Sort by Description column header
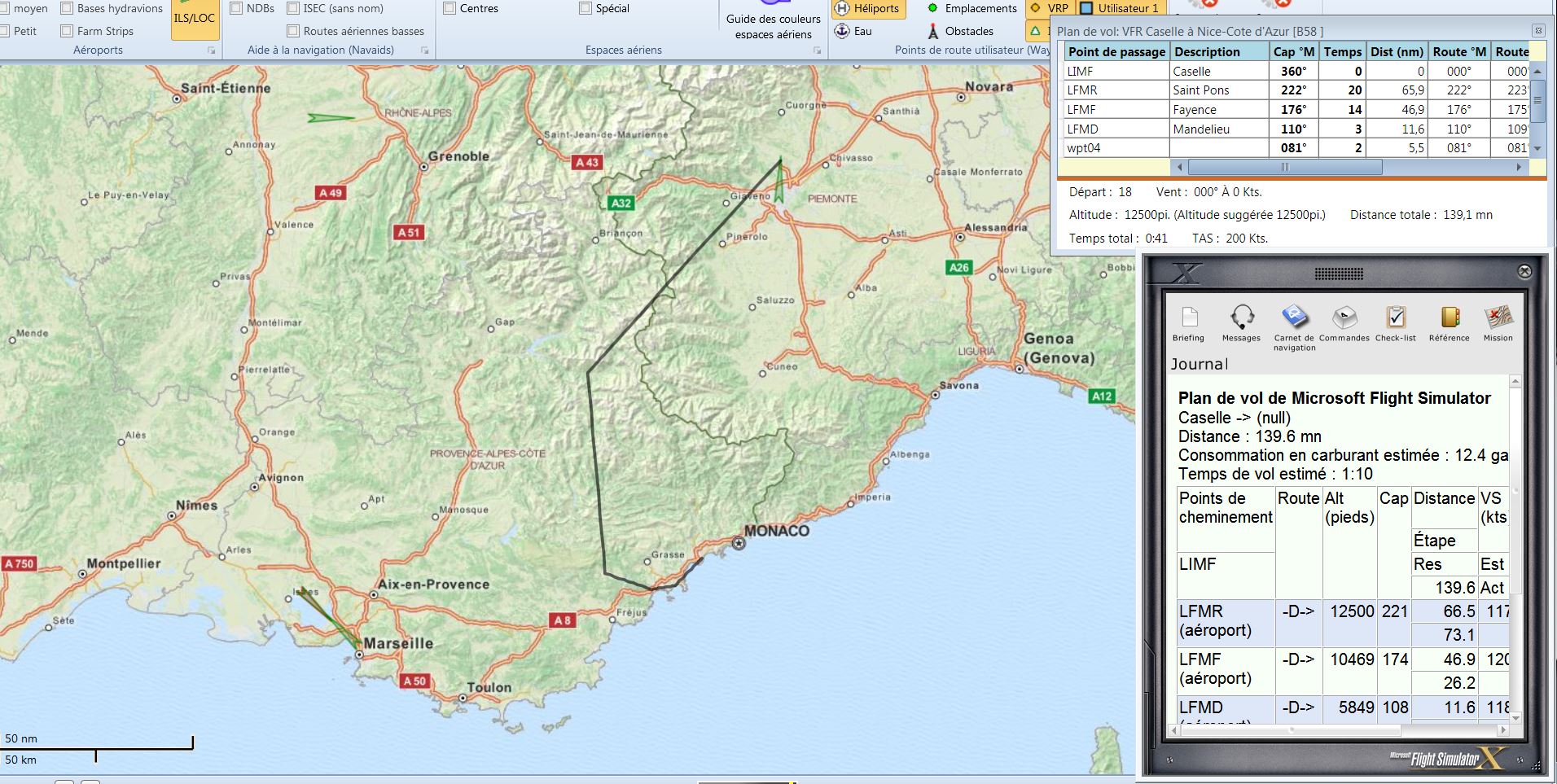This screenshot has width=1557, height=784. (1219, 51)
